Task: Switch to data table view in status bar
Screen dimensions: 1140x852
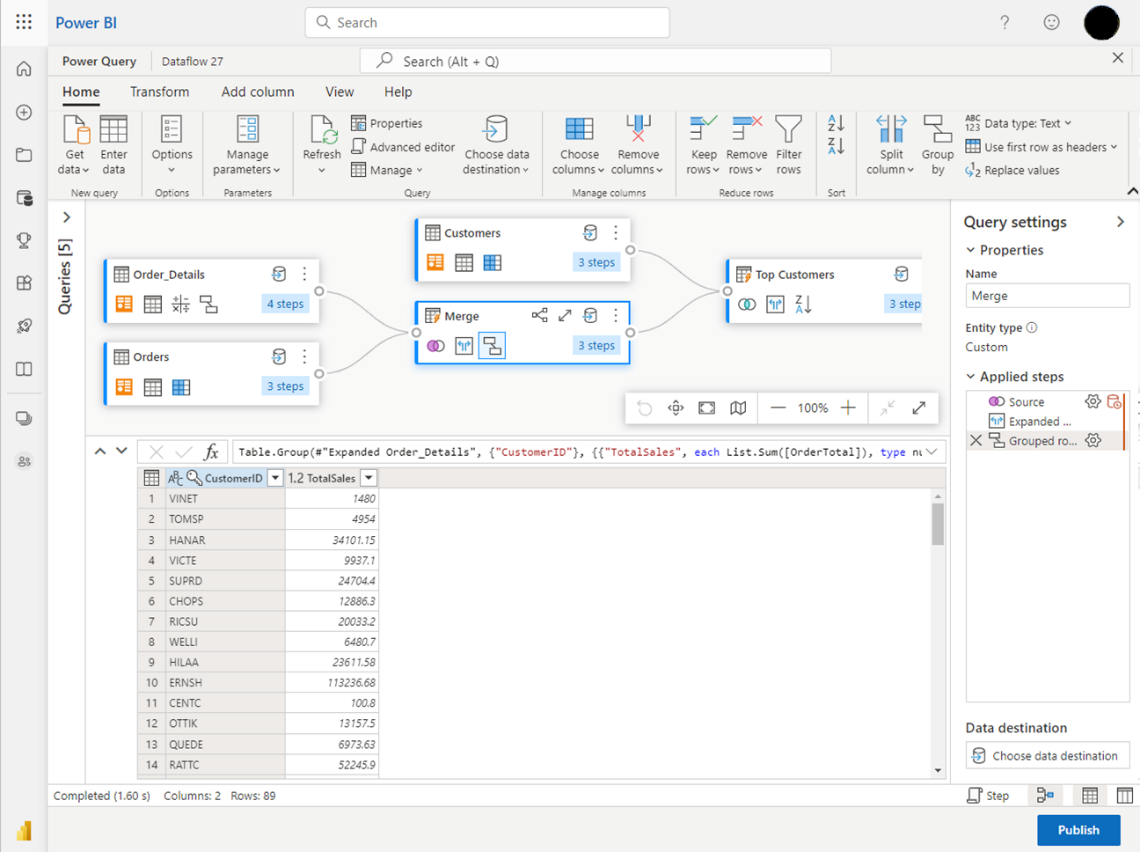Action: (x=1090, y=795)
